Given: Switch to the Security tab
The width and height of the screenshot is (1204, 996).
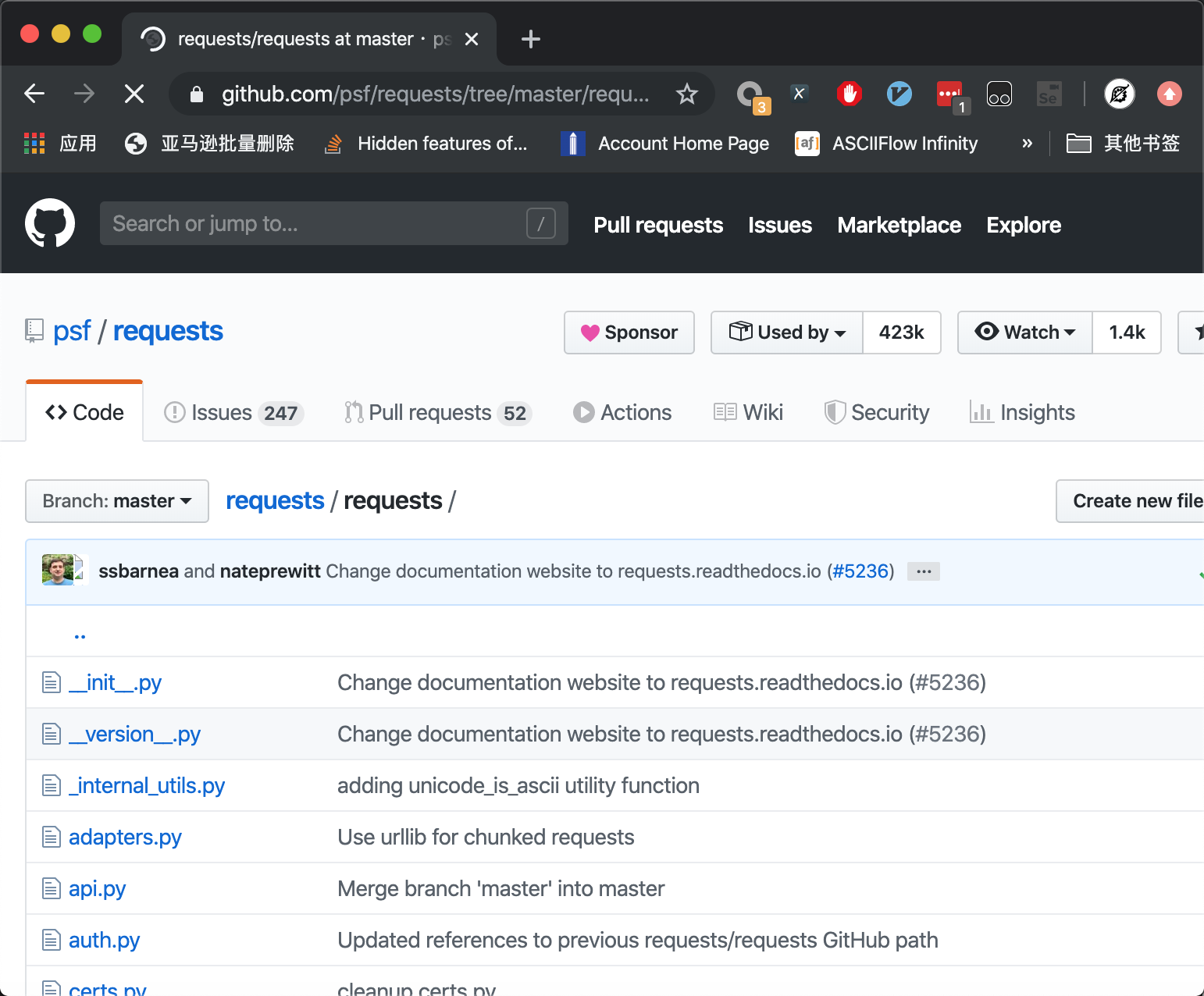Looking at the screenshot, I should [877, 412].
